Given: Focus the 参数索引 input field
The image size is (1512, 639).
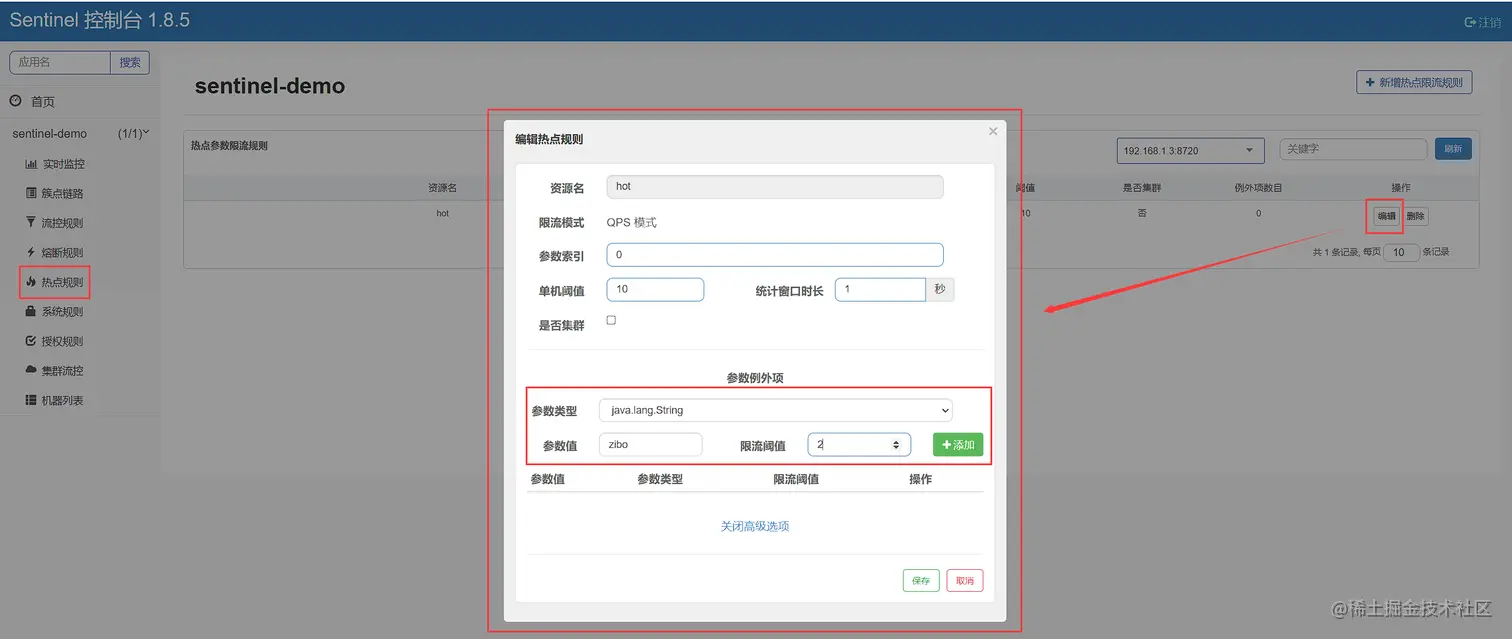Looking at the screenshot, I should pyautogui.click(x=775, y=255).
